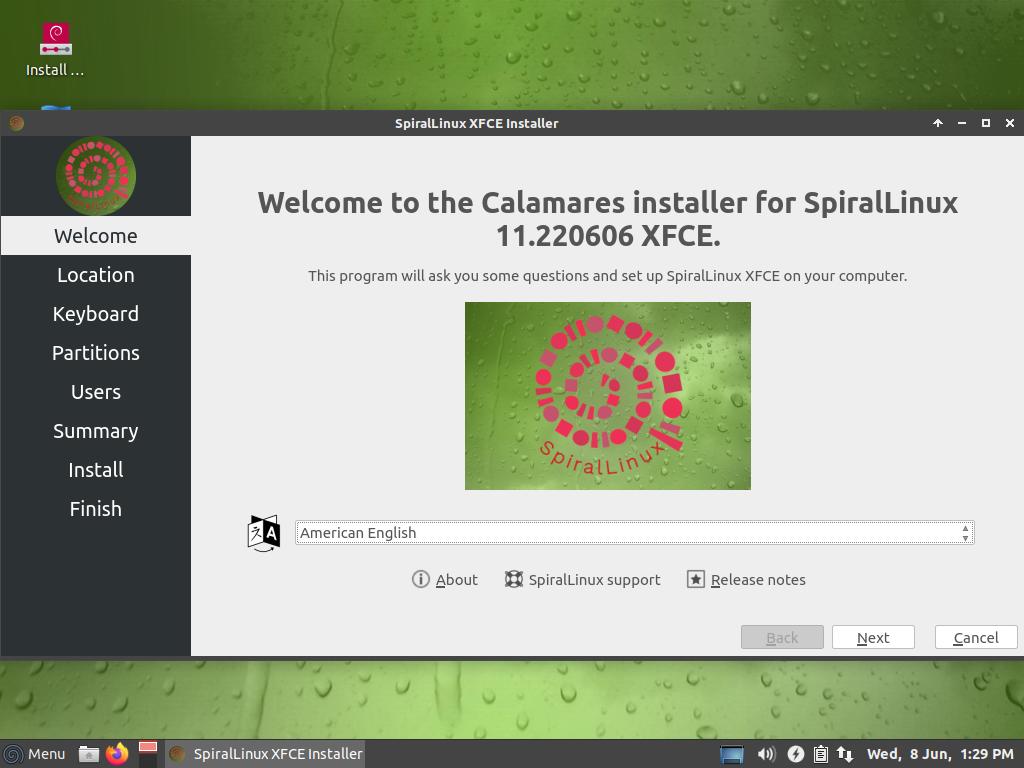The image size is (1024, 768).
Task: Click the show desktop taskbar icon
Action: coord(148,754)
